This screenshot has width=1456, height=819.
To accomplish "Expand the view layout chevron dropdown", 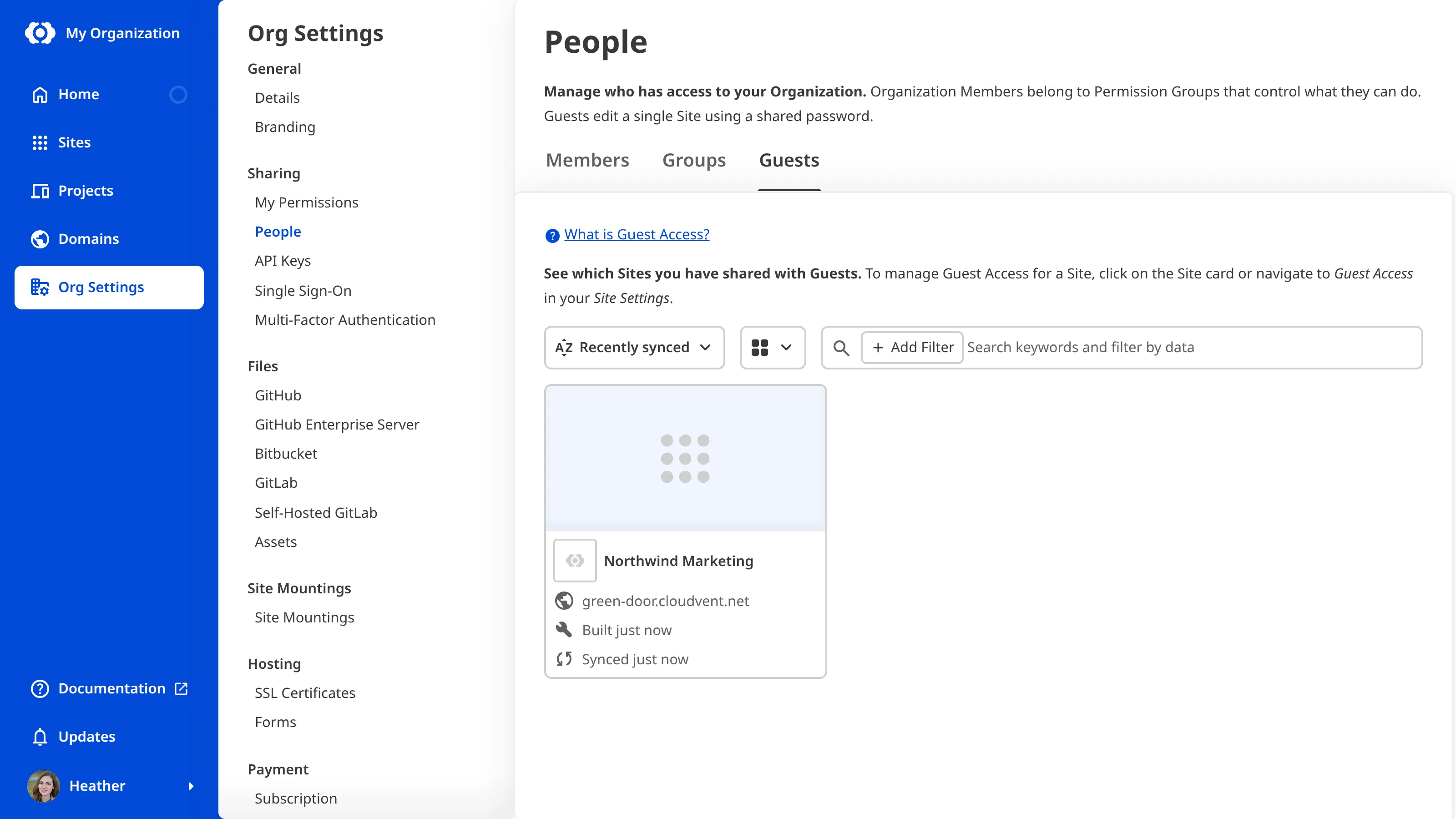I will 786,348.
